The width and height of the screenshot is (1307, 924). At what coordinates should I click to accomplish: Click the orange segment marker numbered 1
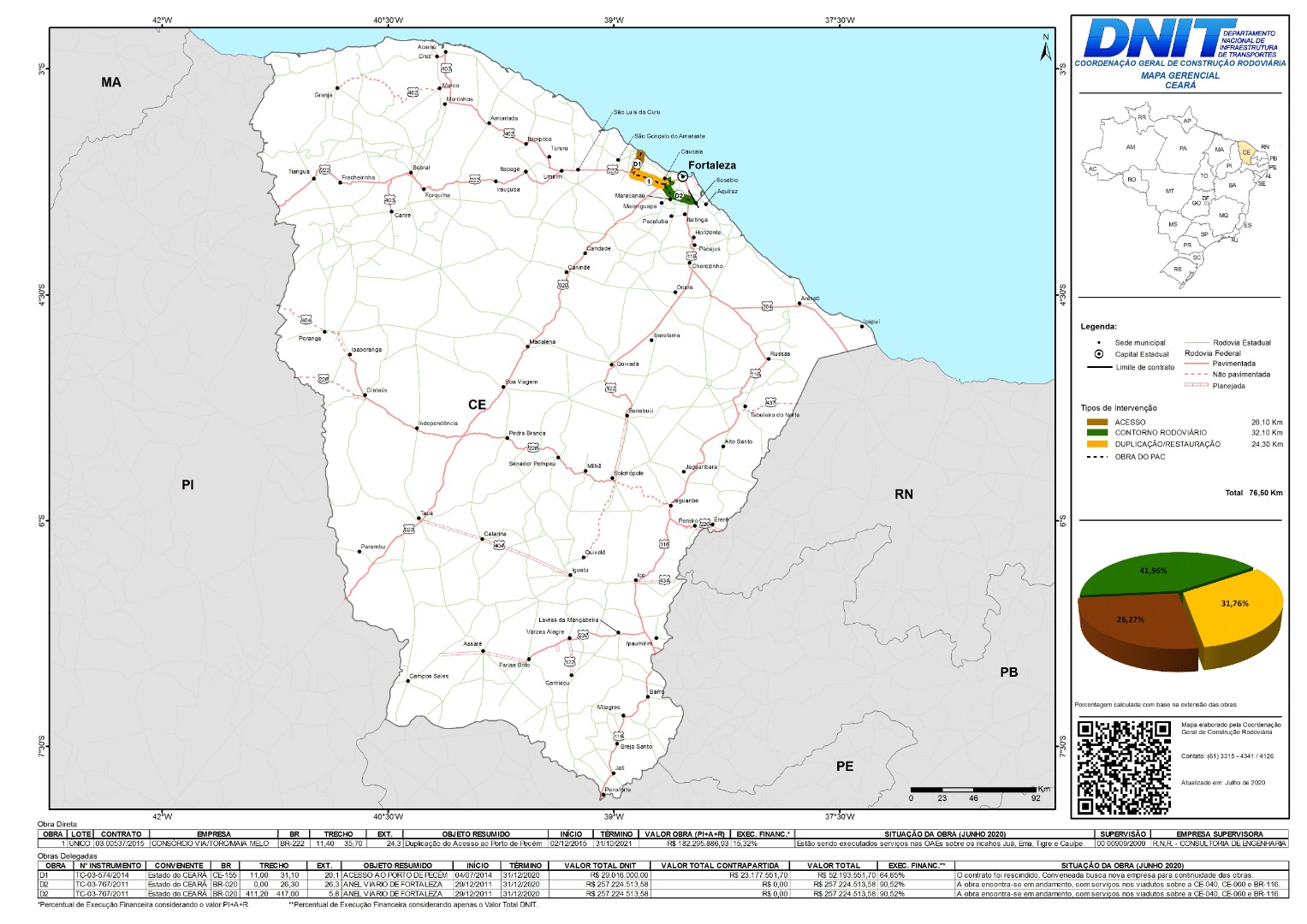(x=649, y=181)
